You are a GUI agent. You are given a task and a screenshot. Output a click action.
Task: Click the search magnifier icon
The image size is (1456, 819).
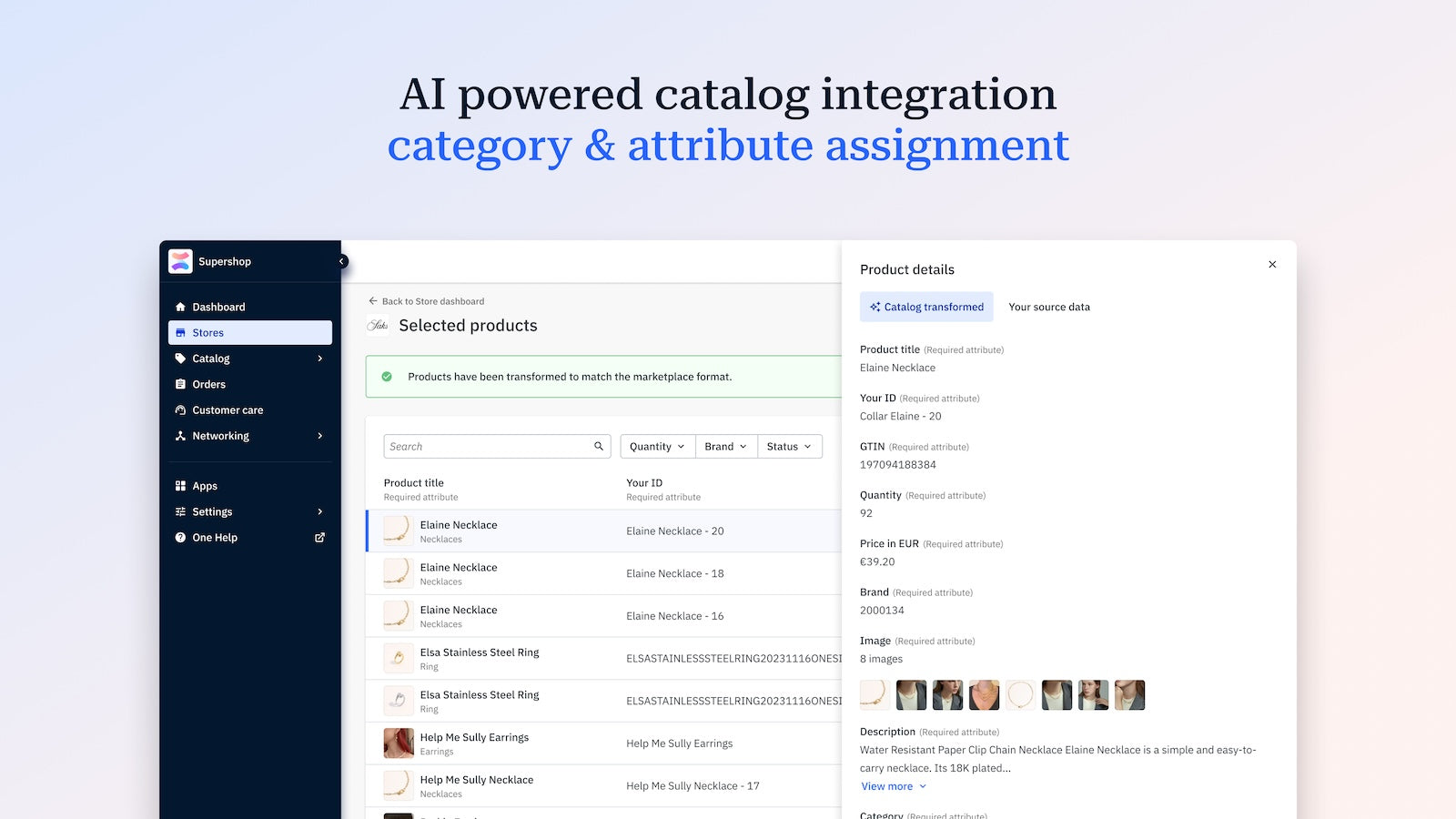(x=598, y=446)
